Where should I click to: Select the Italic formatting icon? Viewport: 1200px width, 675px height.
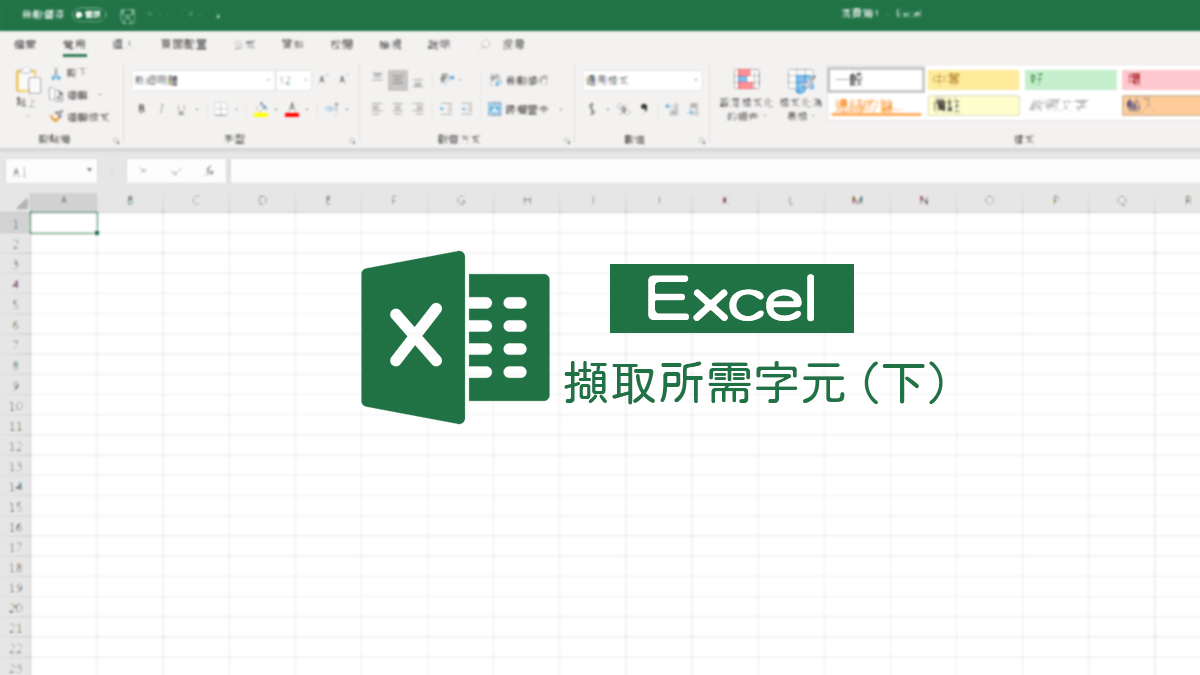[162, 108]
